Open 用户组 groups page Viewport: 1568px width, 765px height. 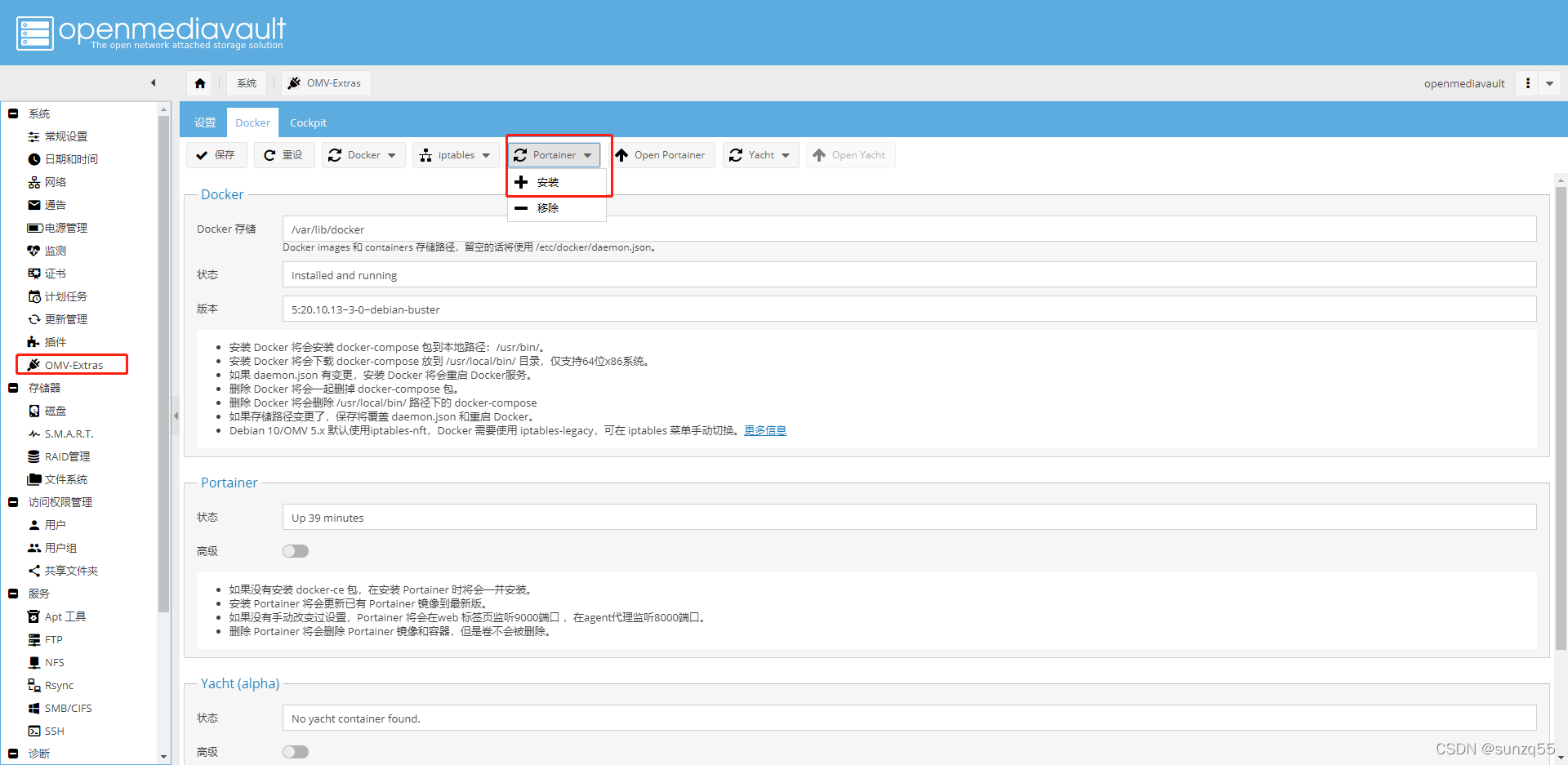(60, 548)
